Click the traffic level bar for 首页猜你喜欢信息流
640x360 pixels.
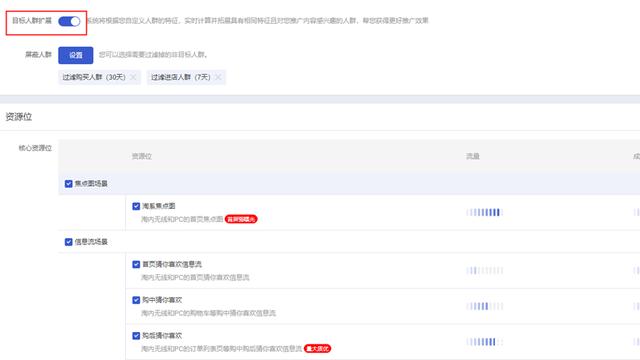(484, 270)
